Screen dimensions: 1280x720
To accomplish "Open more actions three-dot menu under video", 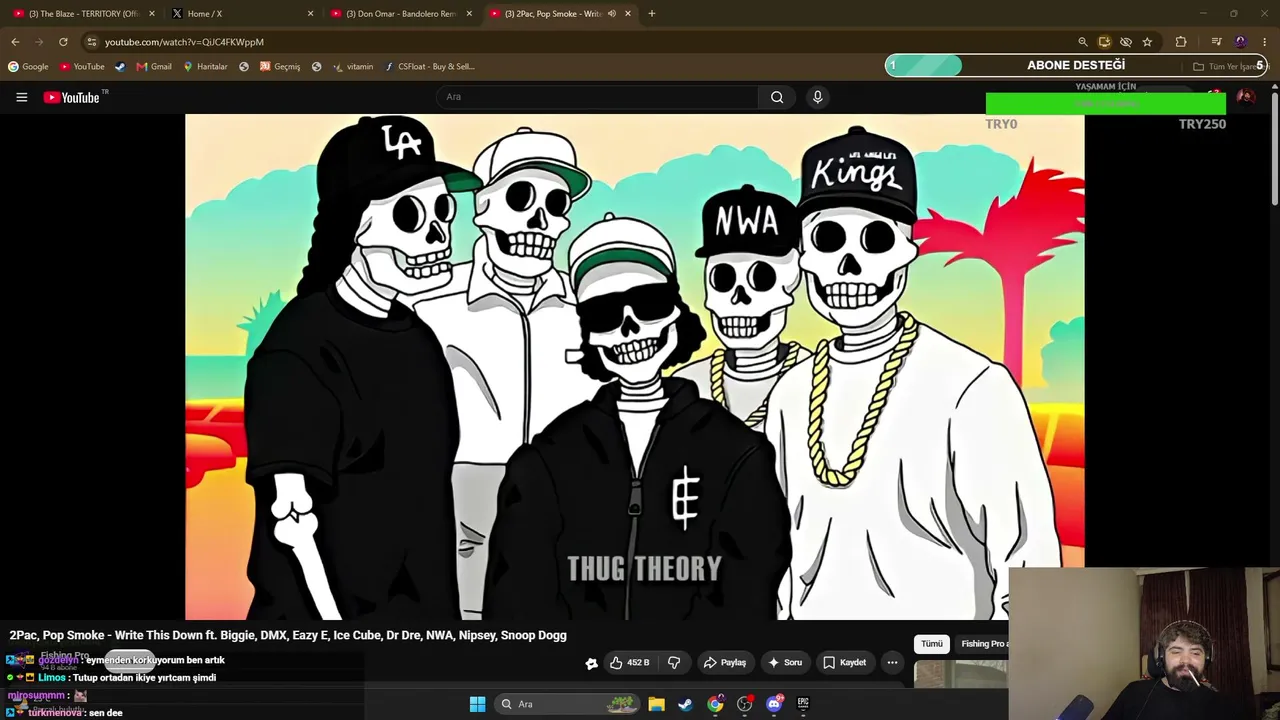I will click(892, 662).
